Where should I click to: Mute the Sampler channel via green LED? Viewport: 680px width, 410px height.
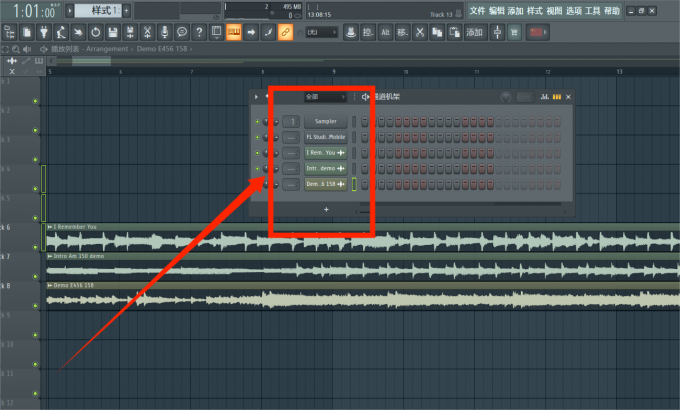coord(257,121)
